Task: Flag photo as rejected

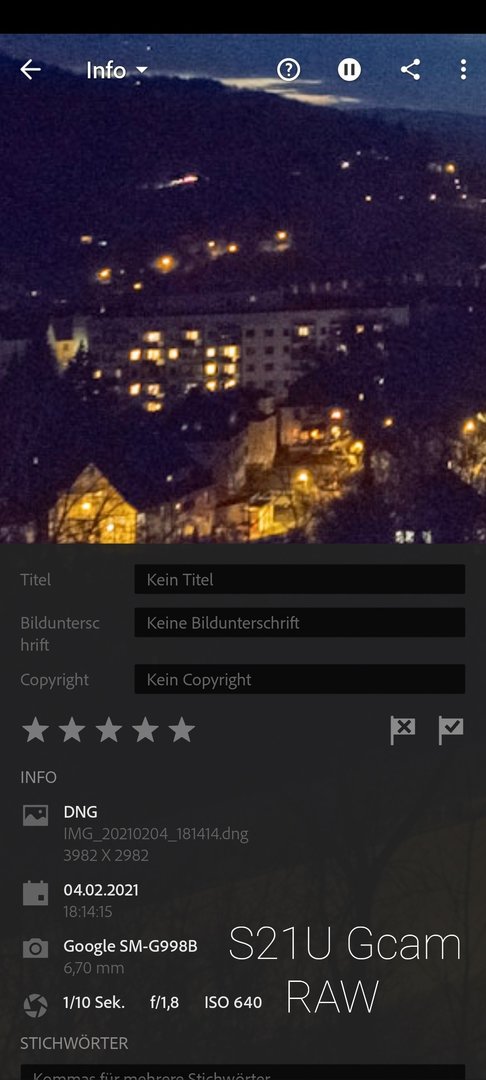Action: pyautogui.click(x=403, y=730)
